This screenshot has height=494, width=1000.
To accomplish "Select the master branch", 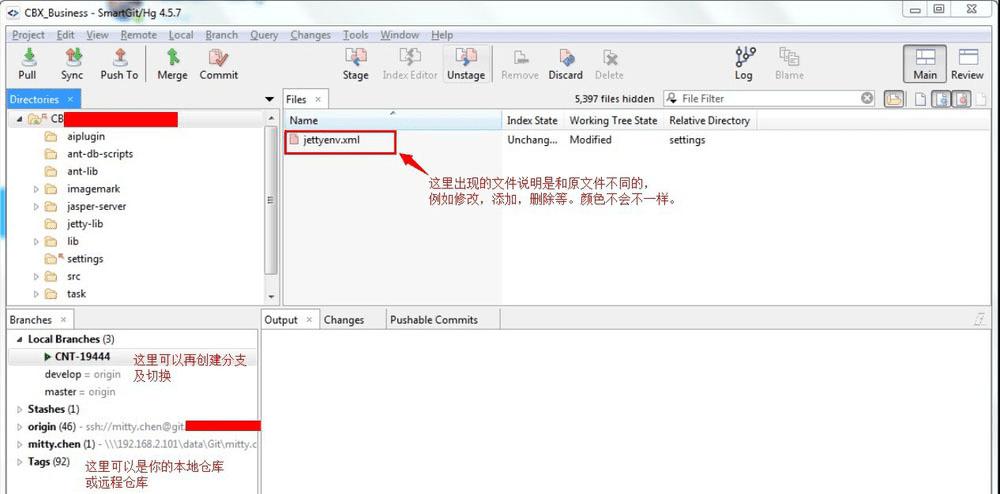I will pos(80,392).
